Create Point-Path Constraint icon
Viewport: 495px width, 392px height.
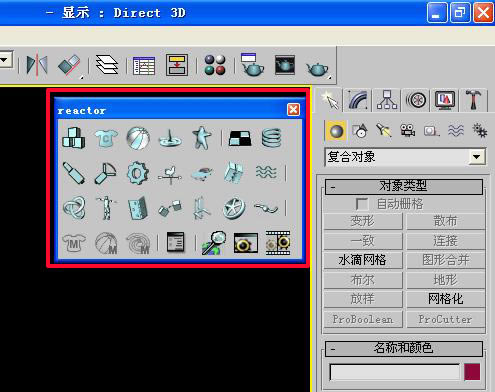266,207
